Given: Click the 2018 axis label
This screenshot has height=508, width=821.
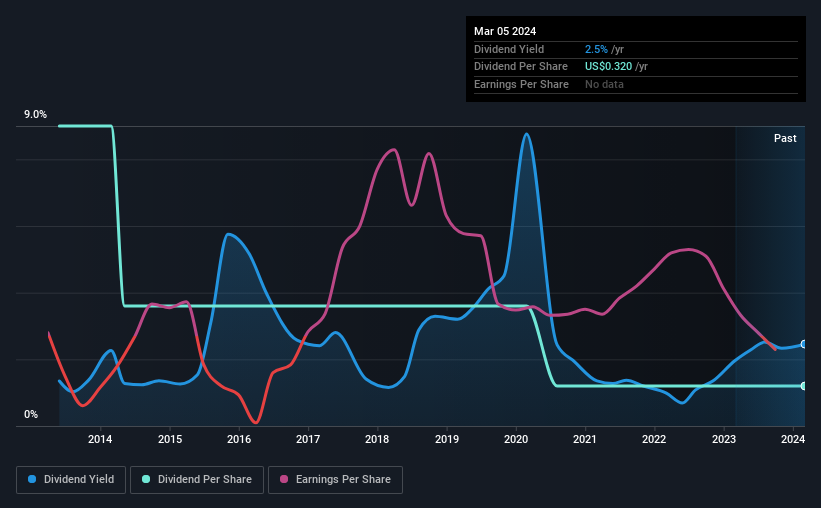Looking at the screenshot, I should coord(377,439).
